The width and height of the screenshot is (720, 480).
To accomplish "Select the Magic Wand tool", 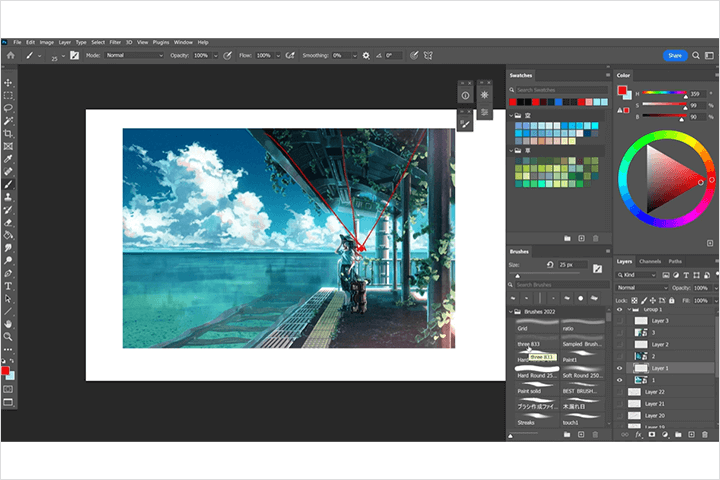I will (8, 121).
